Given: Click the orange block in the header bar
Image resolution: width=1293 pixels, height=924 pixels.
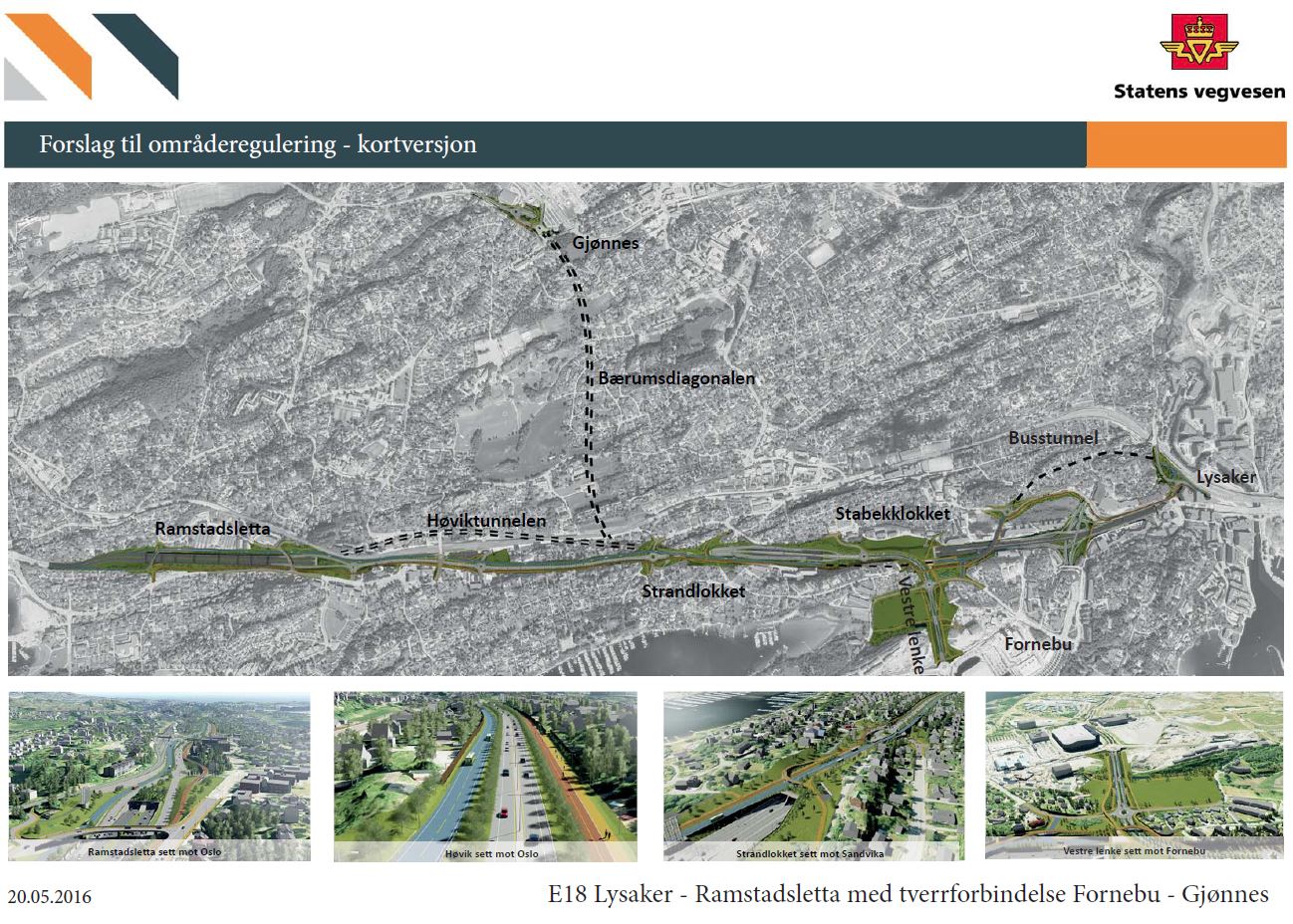Looking at the screenshot, I should (1185, 144).
